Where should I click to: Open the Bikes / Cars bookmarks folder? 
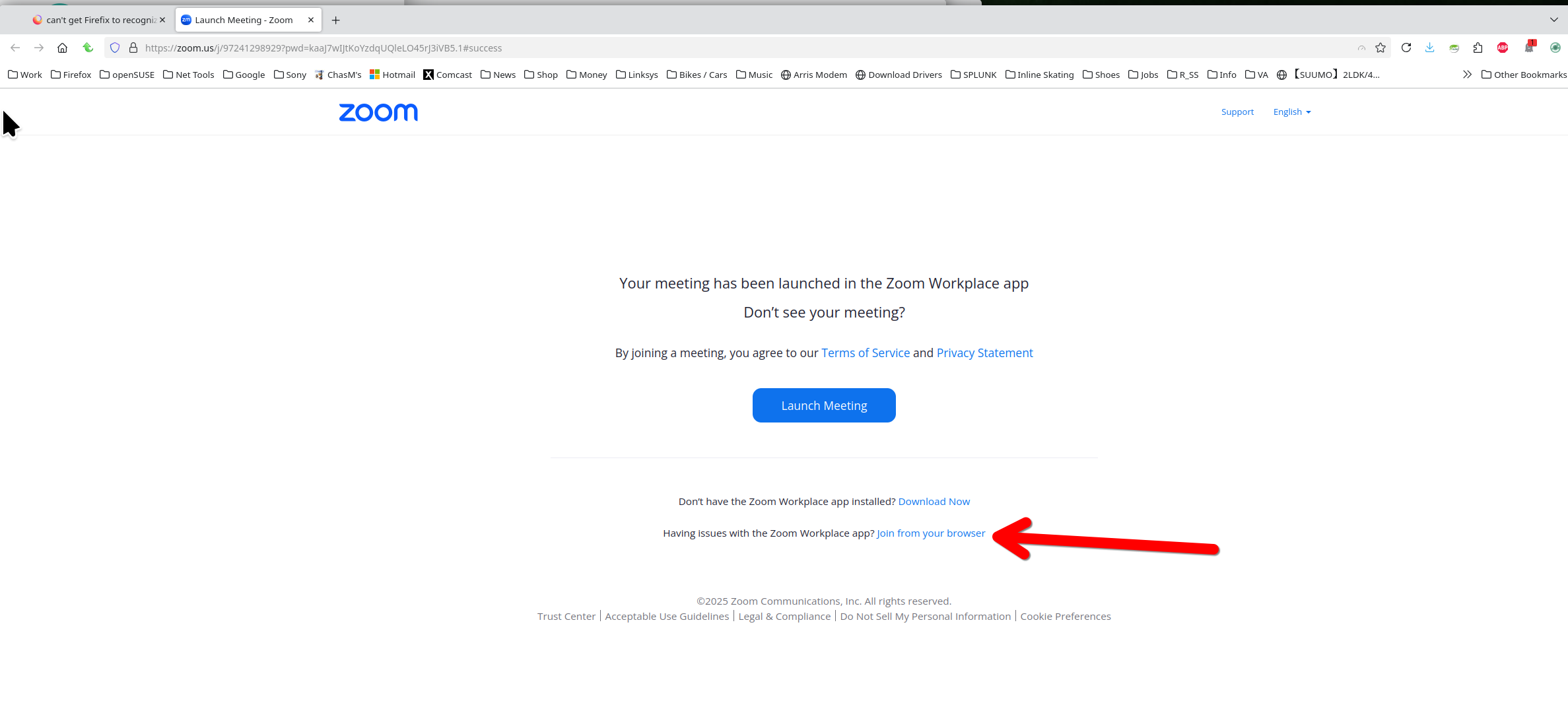point(697,75)
